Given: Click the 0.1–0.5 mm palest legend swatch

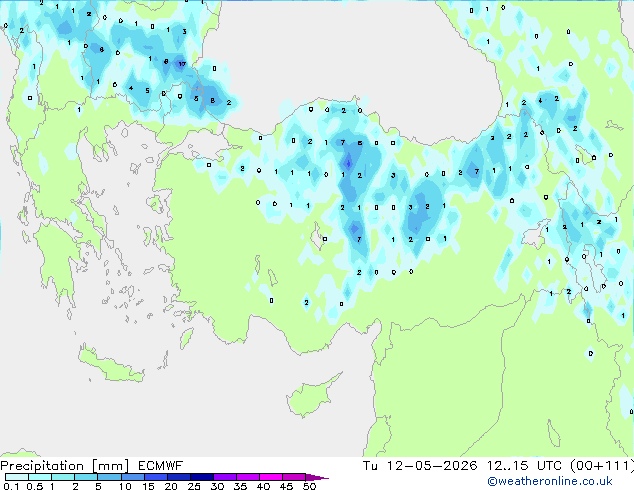Looking at the screenshot, I should [x=17, y=477].
